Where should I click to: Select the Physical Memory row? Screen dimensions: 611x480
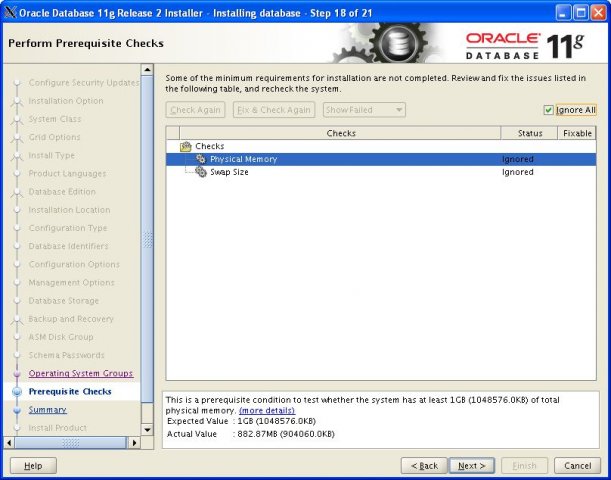coord(381,159)
